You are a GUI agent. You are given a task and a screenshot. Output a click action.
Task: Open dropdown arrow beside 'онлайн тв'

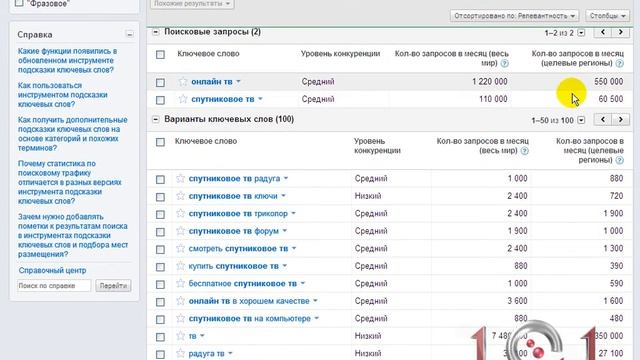tap(238, 82)
